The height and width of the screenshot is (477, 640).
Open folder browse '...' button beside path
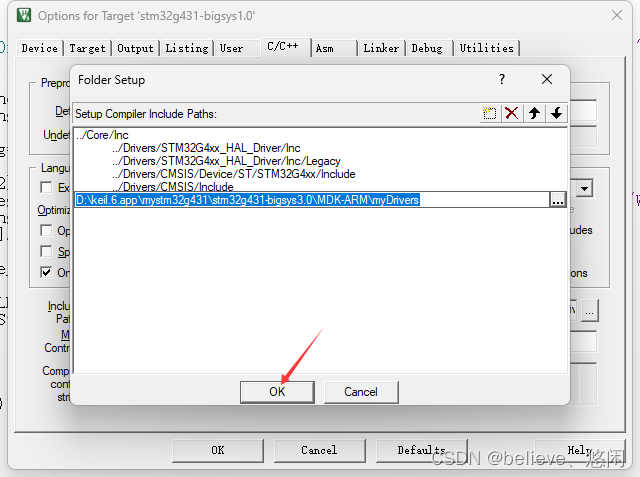[558, 200]
